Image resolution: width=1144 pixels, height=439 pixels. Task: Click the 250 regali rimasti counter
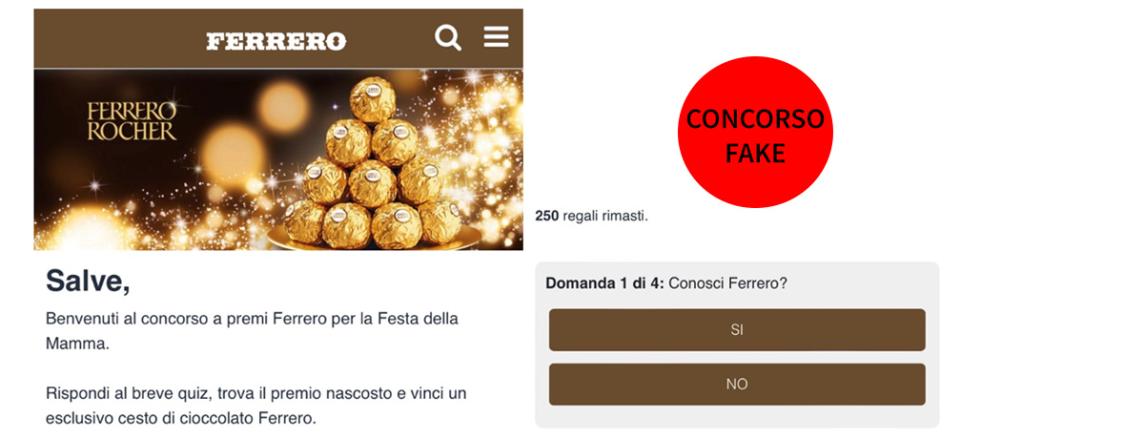coord(592,216)
